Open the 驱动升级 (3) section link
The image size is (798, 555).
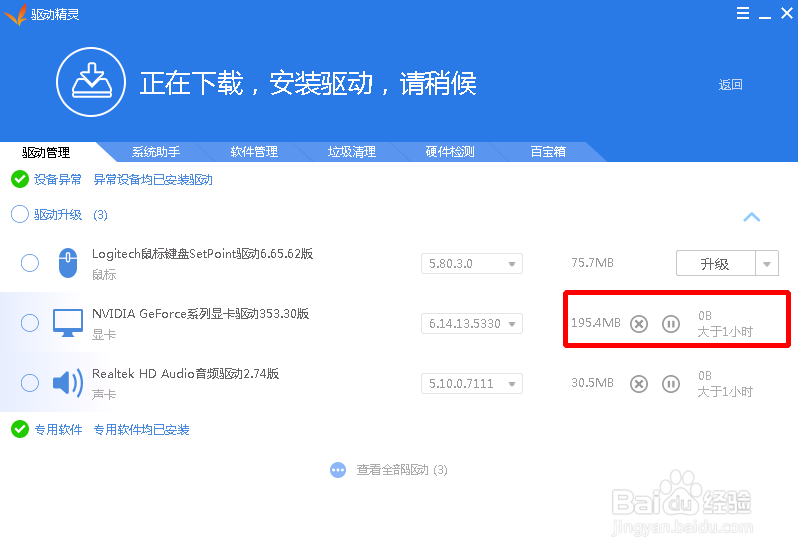[71, 215]
